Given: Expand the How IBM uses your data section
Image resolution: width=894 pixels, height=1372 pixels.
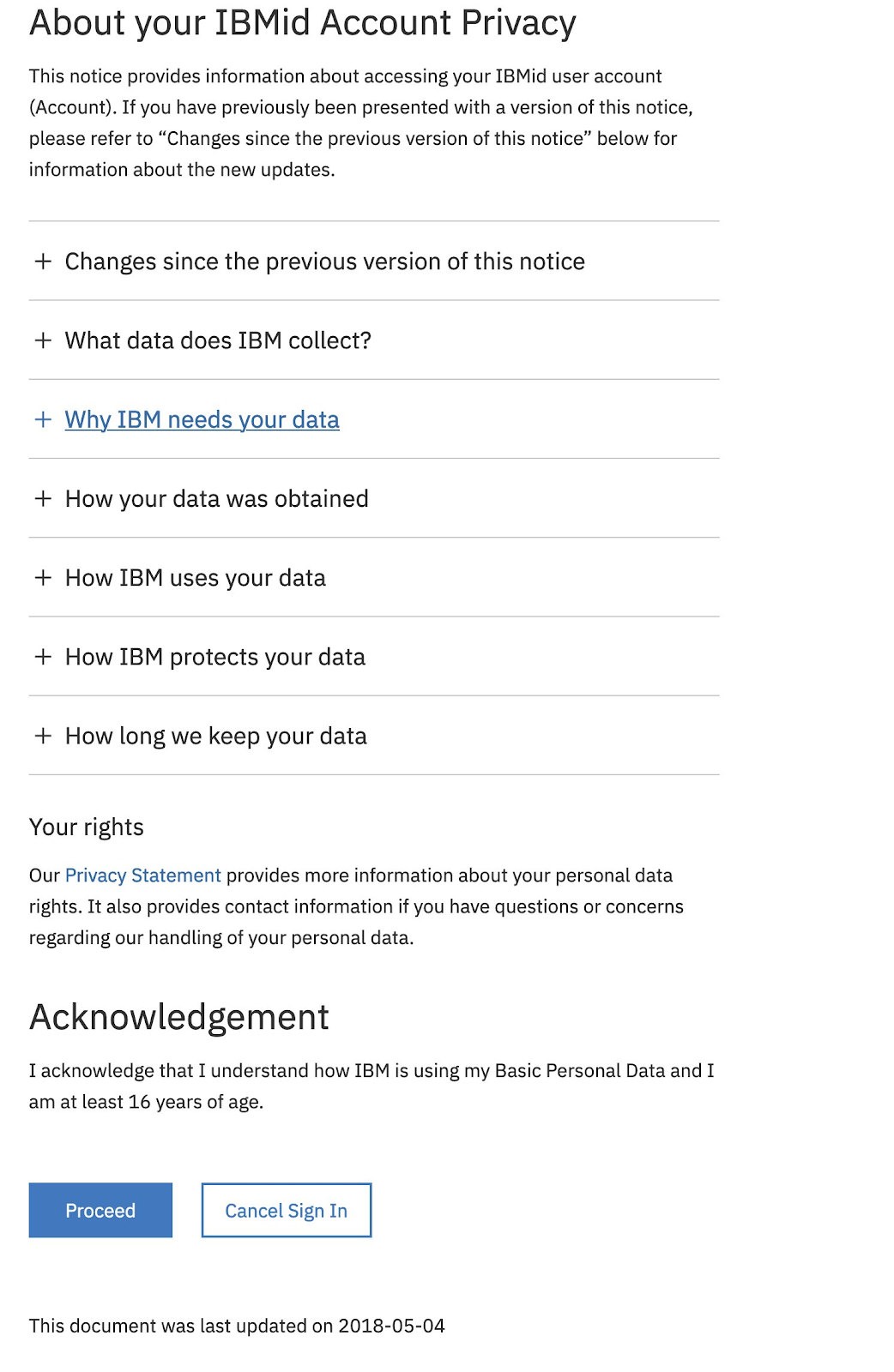Looking at the screenshot, I should (195, 577).
